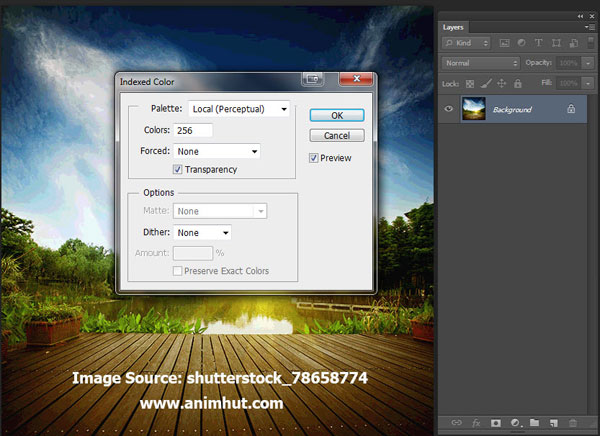
Task: Click the link layers icon
Action: pyautogui.click(x=456, y=423)
